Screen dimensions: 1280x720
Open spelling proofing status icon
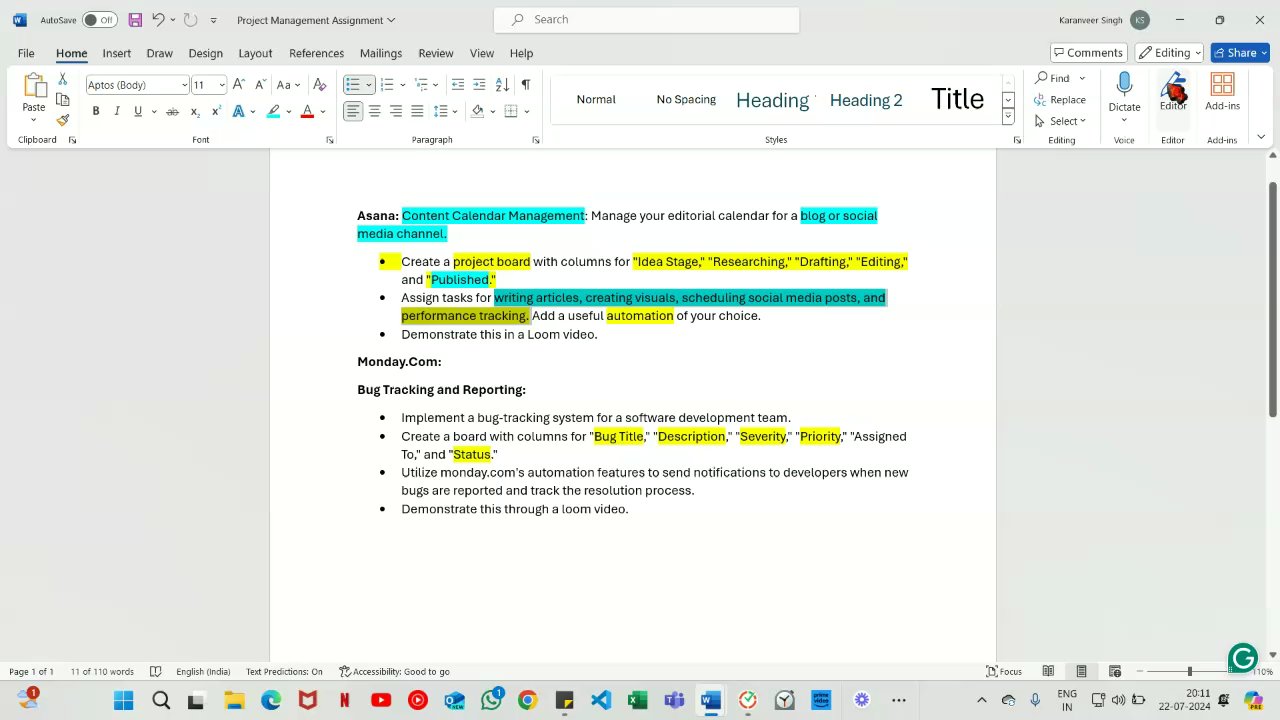pos(155,671)
